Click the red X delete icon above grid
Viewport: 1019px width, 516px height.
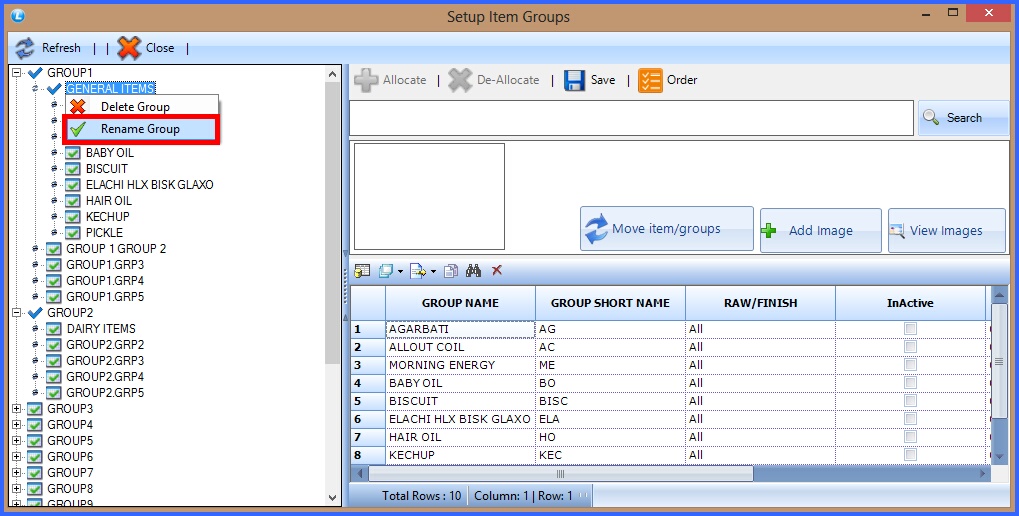coord(497,271)
